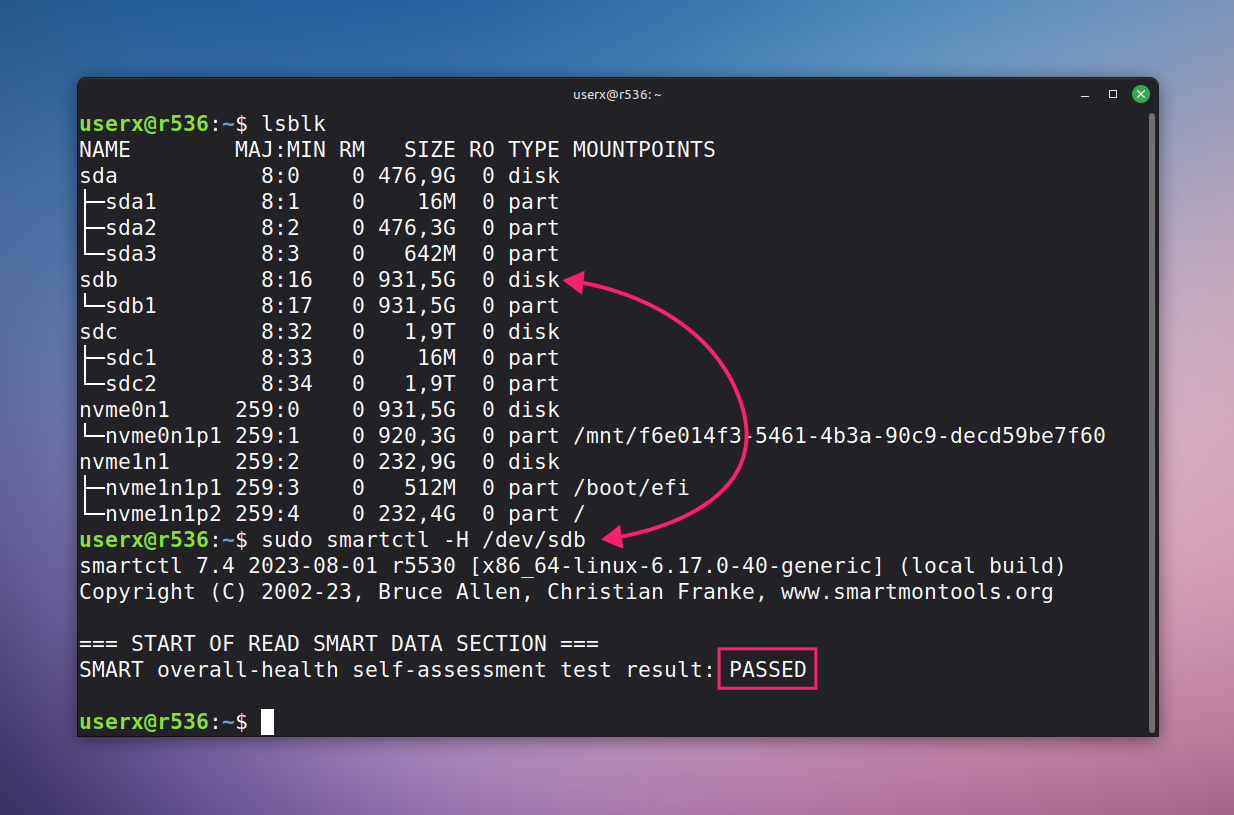Click the SMART overall-health self-assessment text
Image resolution: width=1234 pixels, height=815 pixels.
click(397, 670)
